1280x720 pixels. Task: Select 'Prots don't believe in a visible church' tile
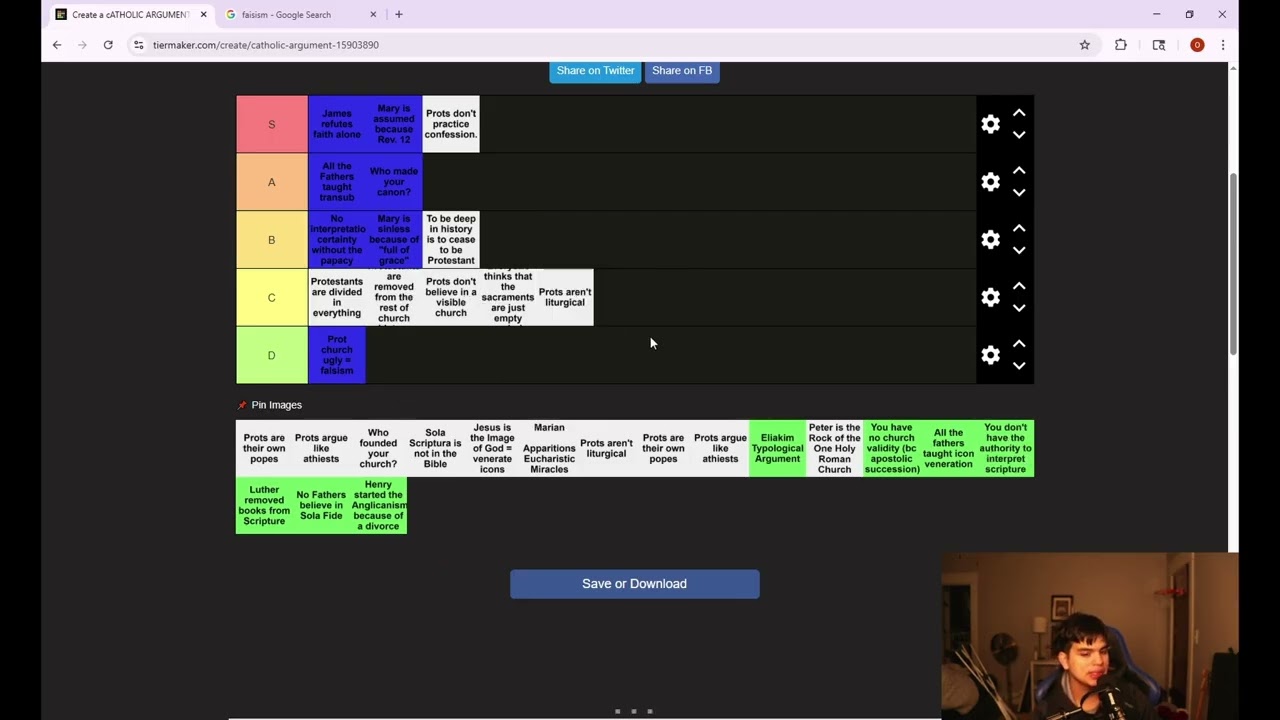click(x=451, y=297)
